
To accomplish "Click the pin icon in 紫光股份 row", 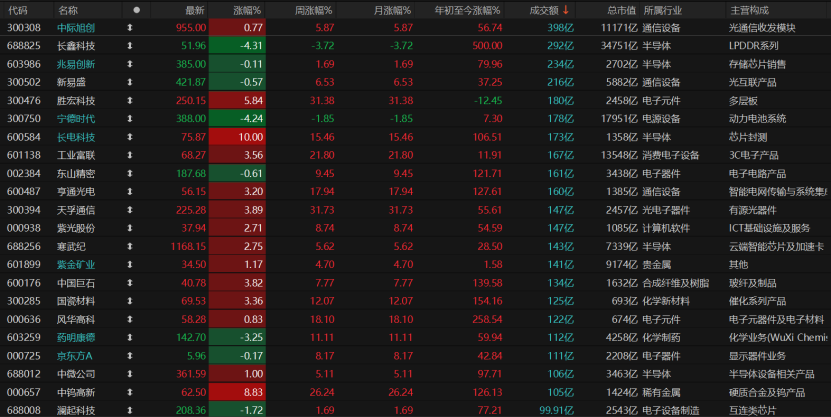I will coord(130,228).
